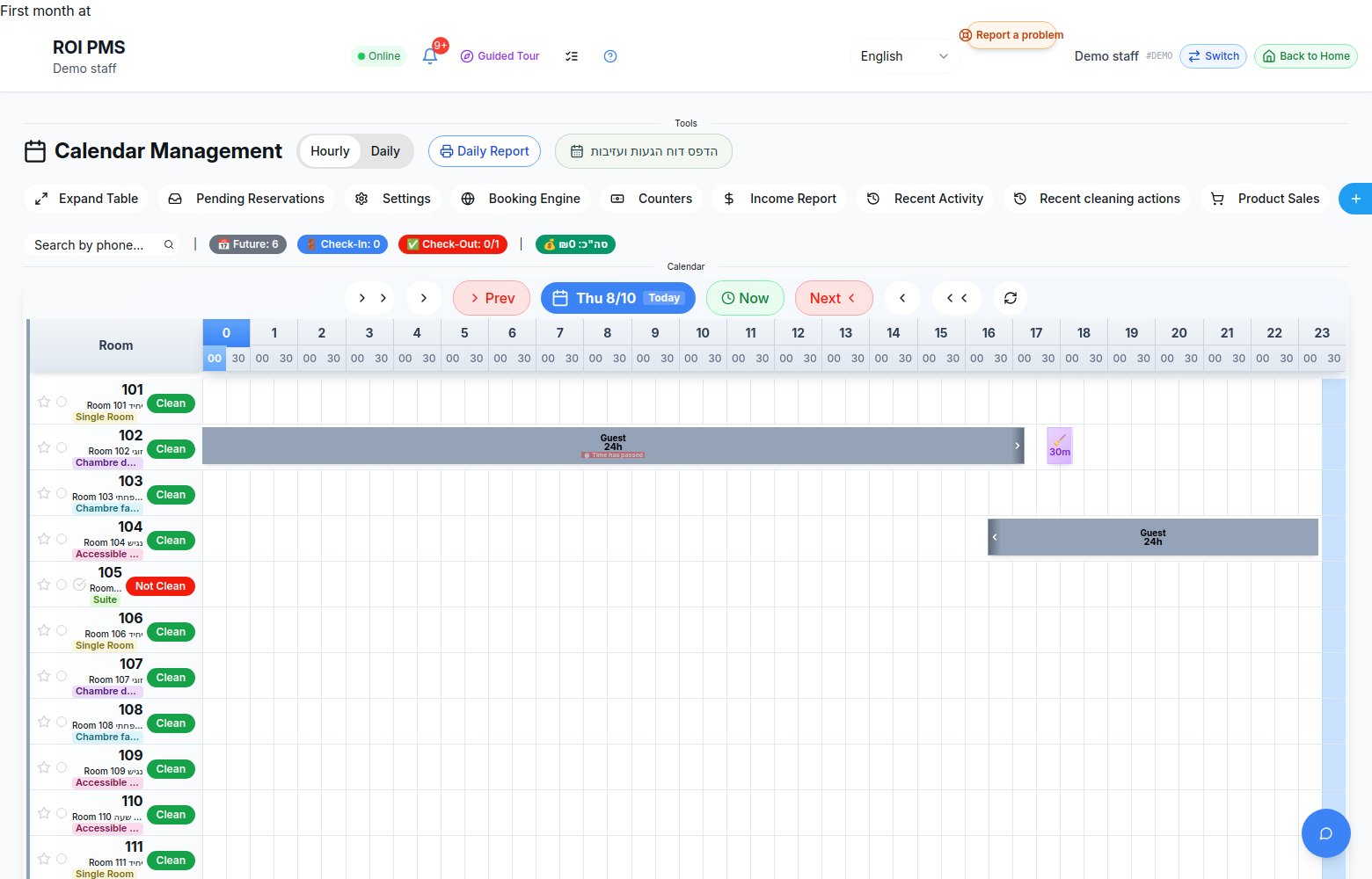Click the single left-chevron button beside Next
The height and width of the screenshot is (879, 1372).
[x=902, y=298]
